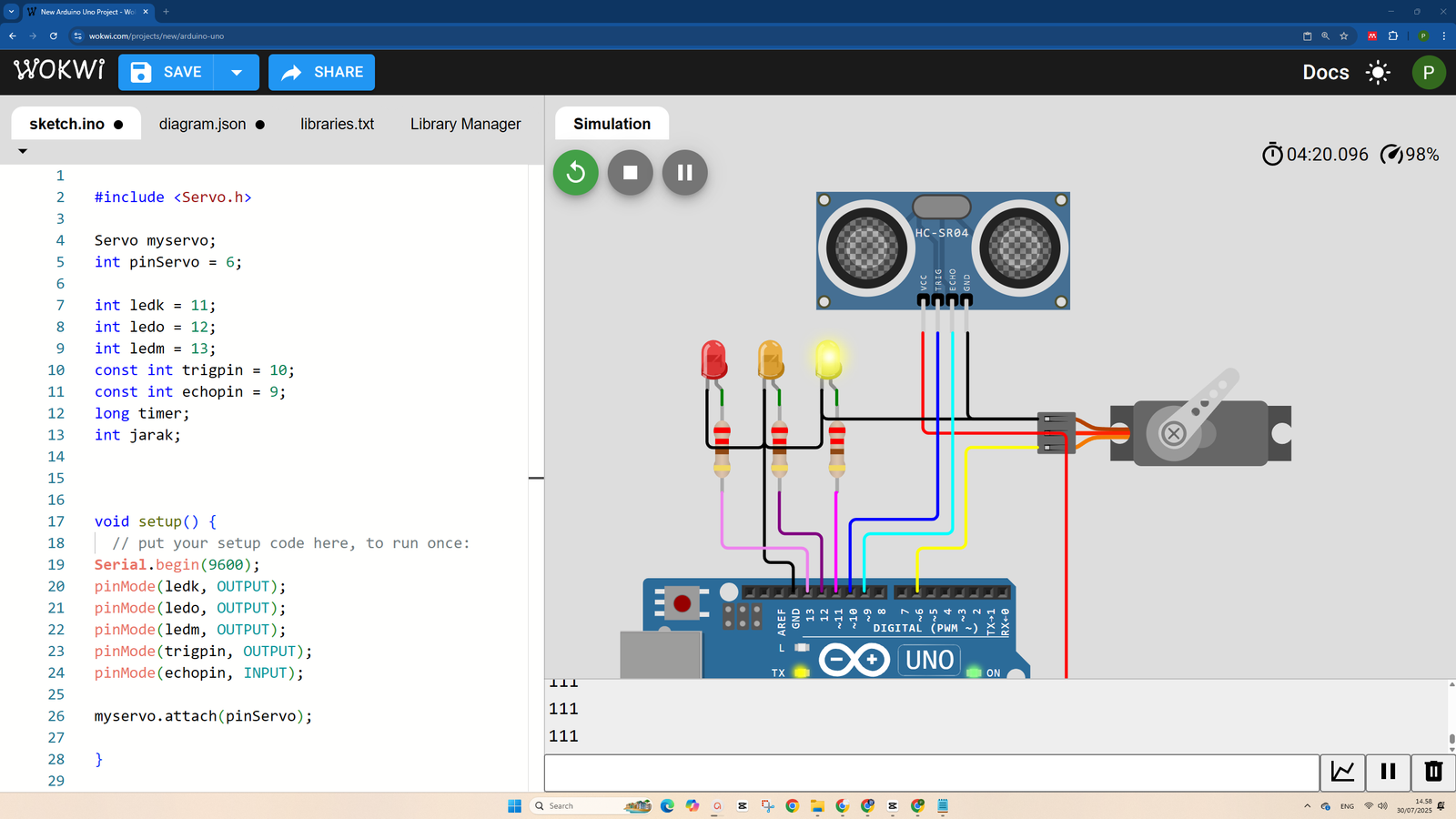This screenshot has width=1456, height=819.
Task: Click the SAVE button
Action: point(167,72)
